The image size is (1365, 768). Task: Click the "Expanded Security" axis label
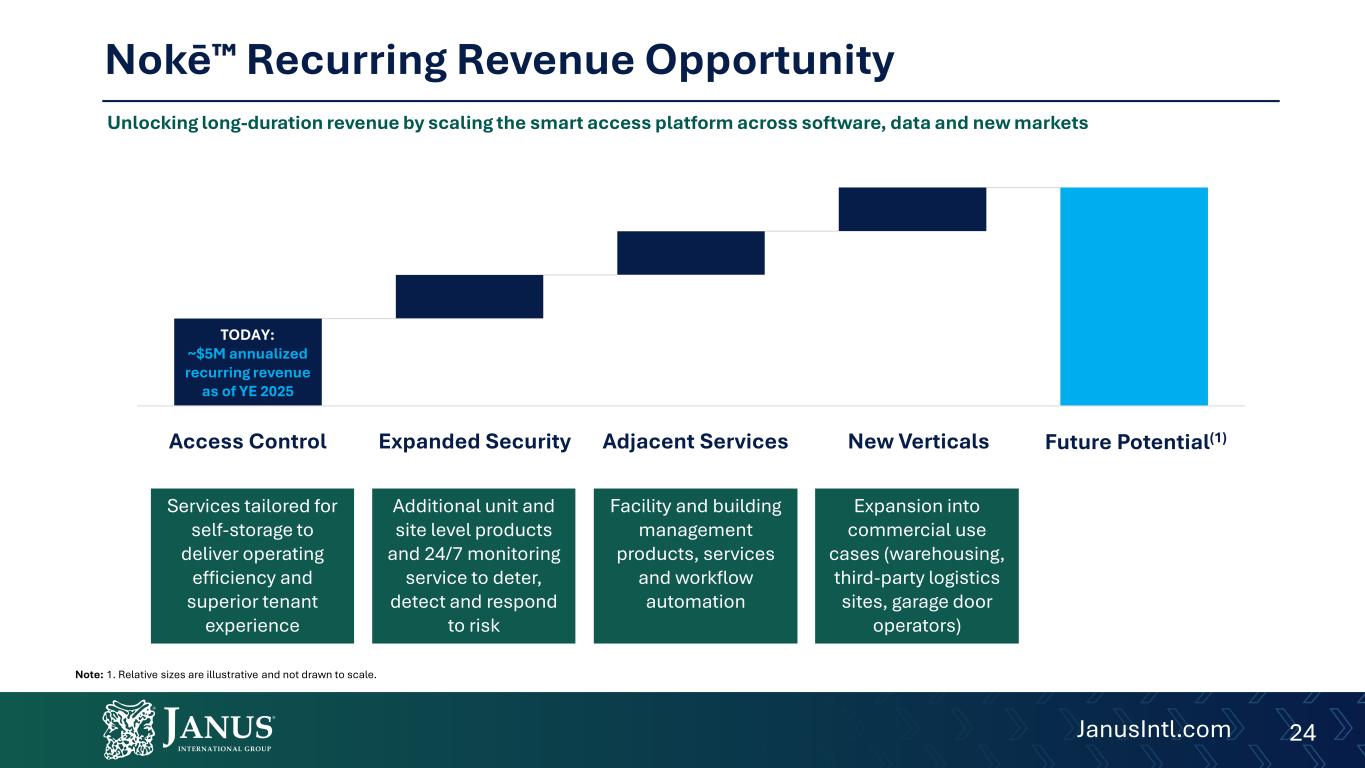click(x=475, y=441)
